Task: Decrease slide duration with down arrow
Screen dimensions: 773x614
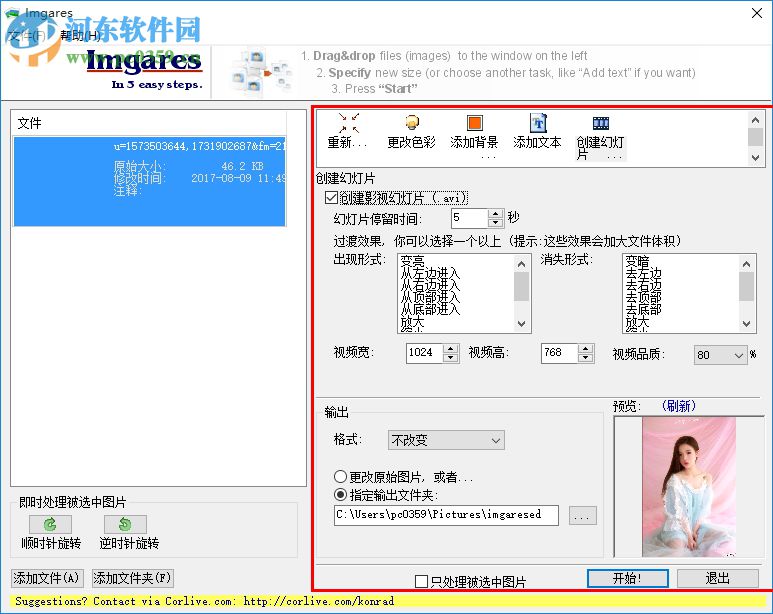Action: [495, 223]
